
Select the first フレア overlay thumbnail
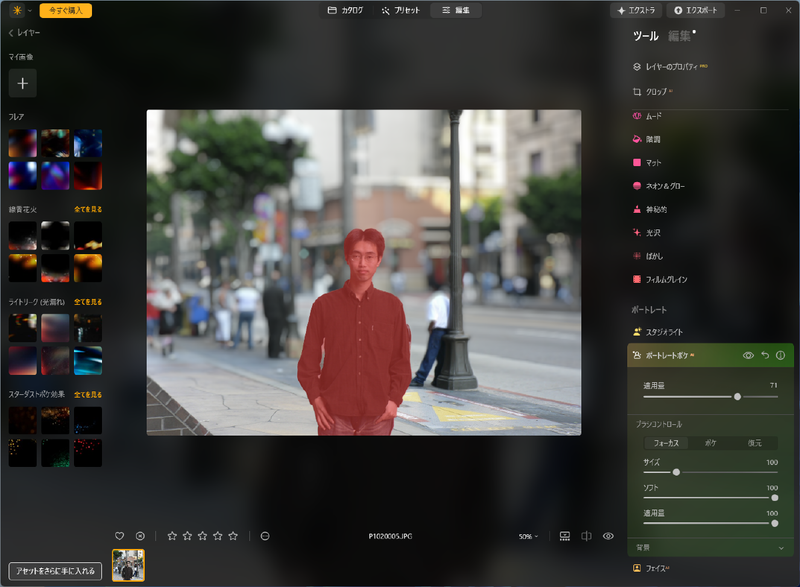coord(22,143)
